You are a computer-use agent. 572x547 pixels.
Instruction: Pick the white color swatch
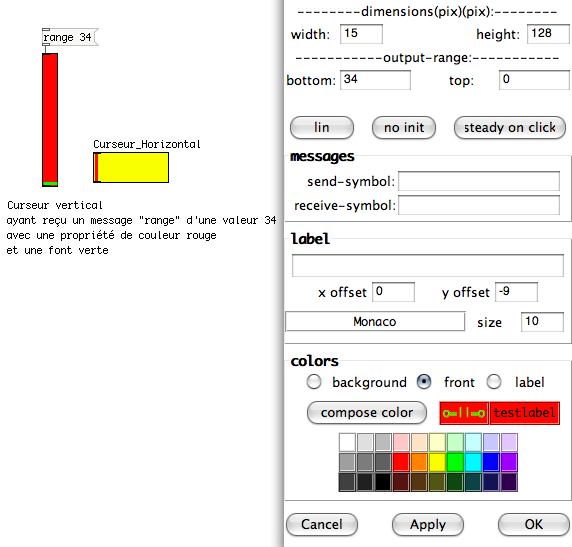pyautogui.click(x=347, y=443)
